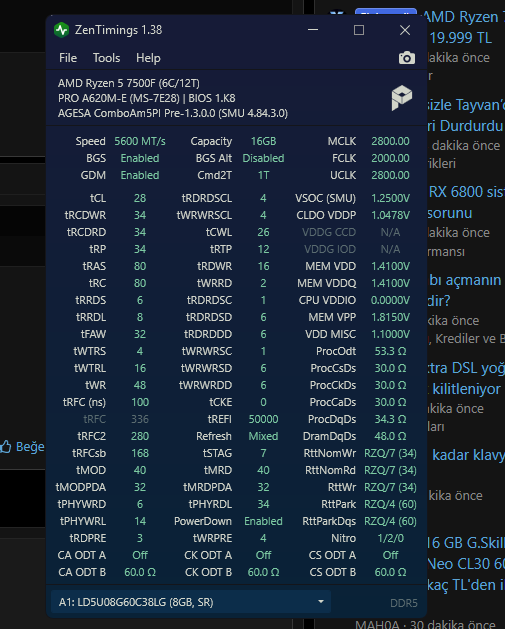This screenshot has width=505, height=629.
Task: Click the 'DDR5' label at bottom right
Action: tap(404, 603)
